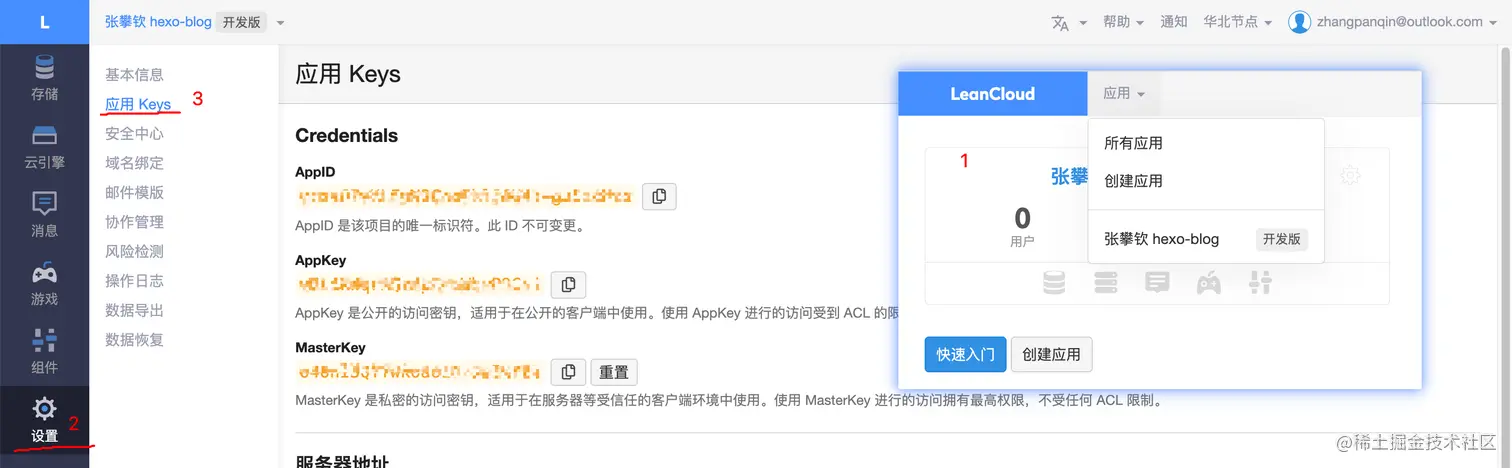Viewport: 1512px width, 468px height.
Task: Click the app card gear settings icon
Action: click(x=1350, y=176)
